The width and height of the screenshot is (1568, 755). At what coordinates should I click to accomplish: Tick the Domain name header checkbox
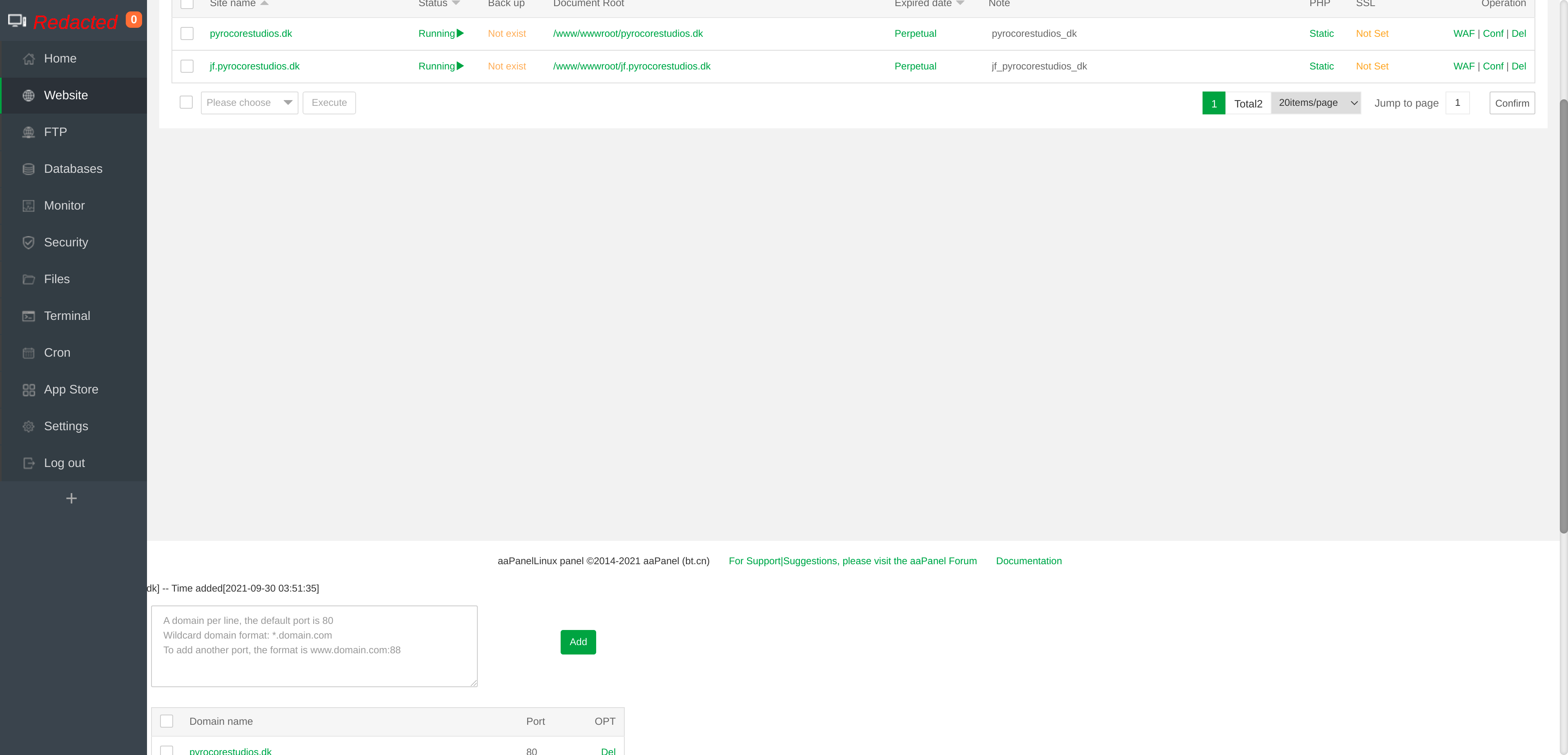167,721
